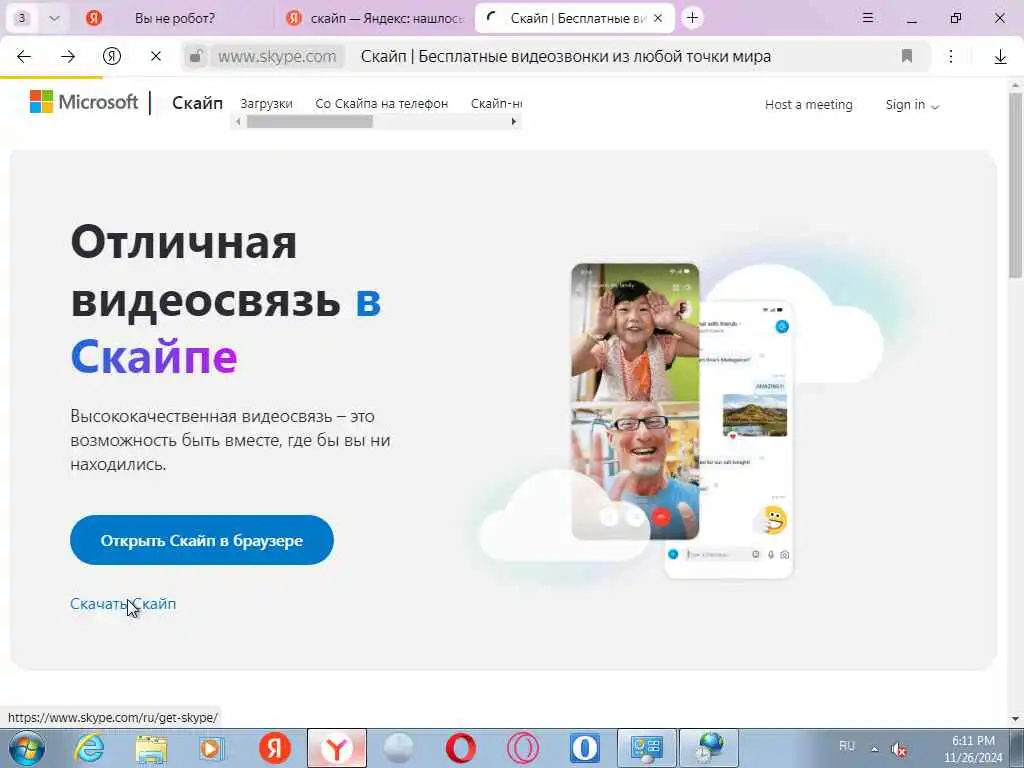Open the red Yandex Я taskbar icon
This screenshot has width=1024, height=768.
pyautogui.click(x=275, y=748)
